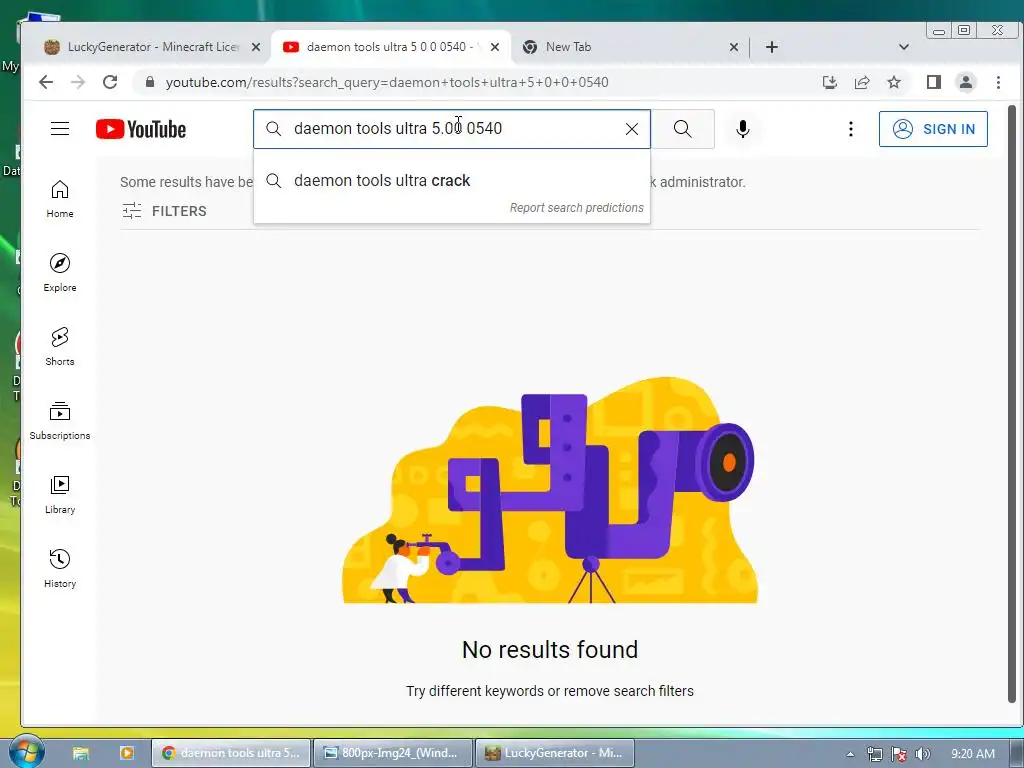
Task: Open Explore in the sidebar
Action: point(59,273)
